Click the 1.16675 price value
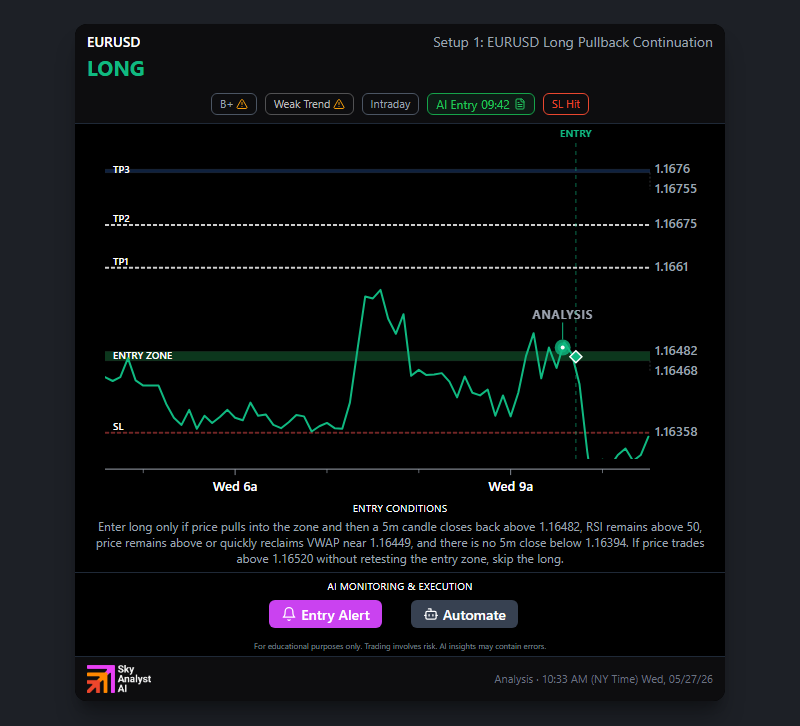The height and width of the screenshot is (726, 800). click(x=676, y=223)
